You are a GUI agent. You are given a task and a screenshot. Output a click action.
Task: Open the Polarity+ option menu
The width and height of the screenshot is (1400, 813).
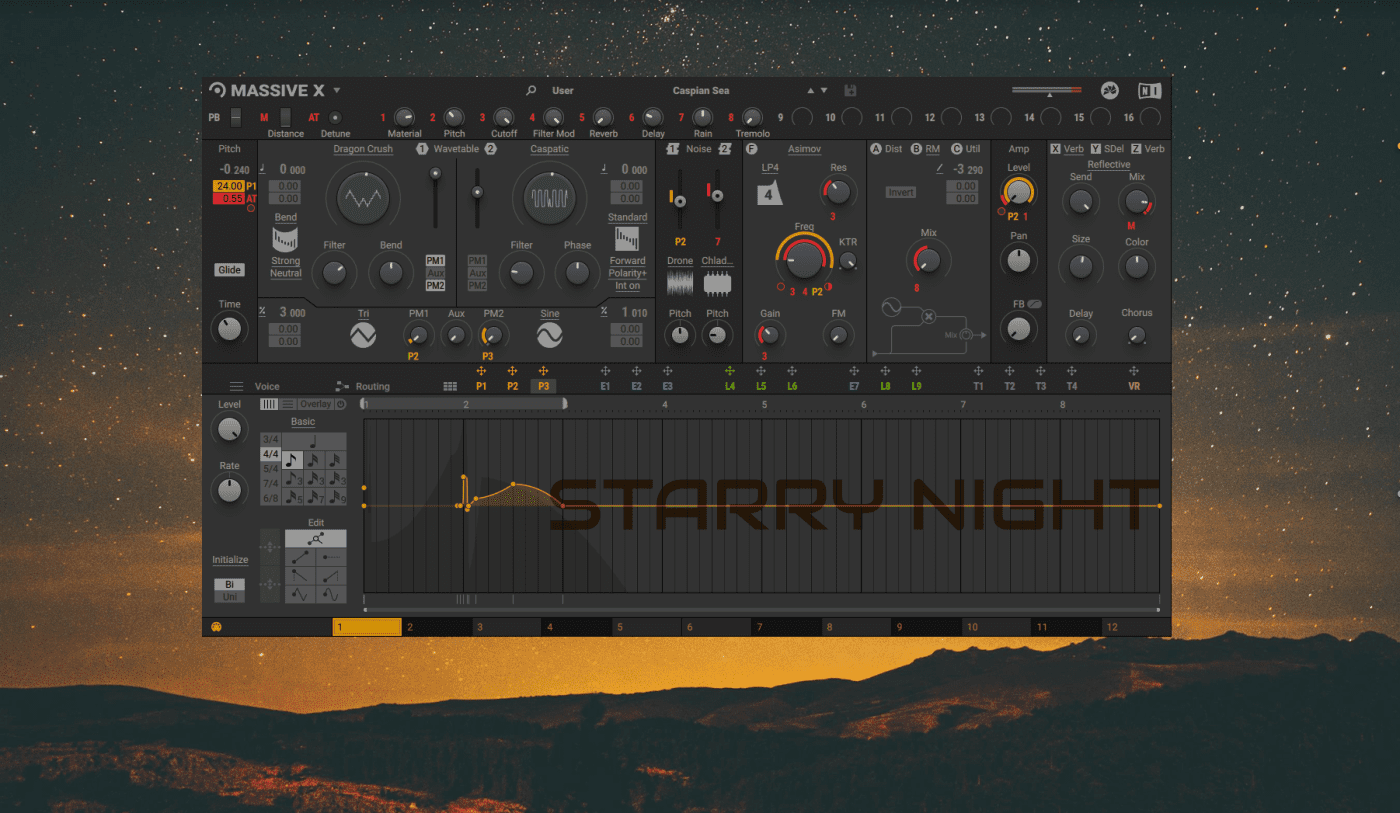pos(627,273)
